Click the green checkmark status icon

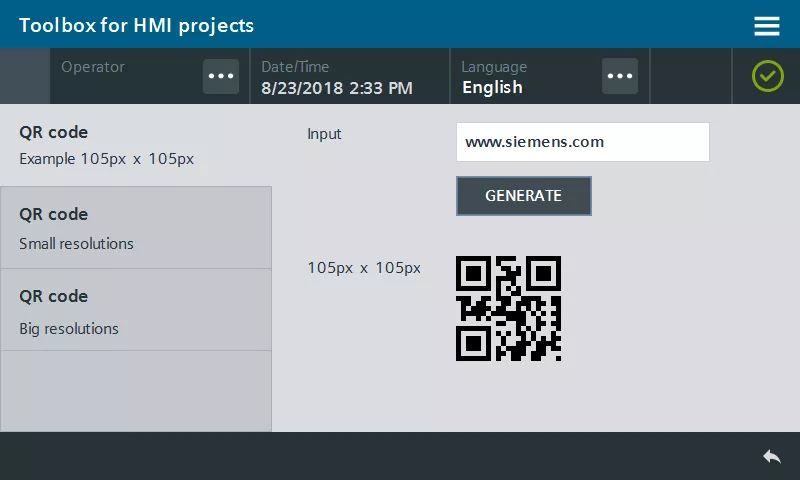point(767,76)
